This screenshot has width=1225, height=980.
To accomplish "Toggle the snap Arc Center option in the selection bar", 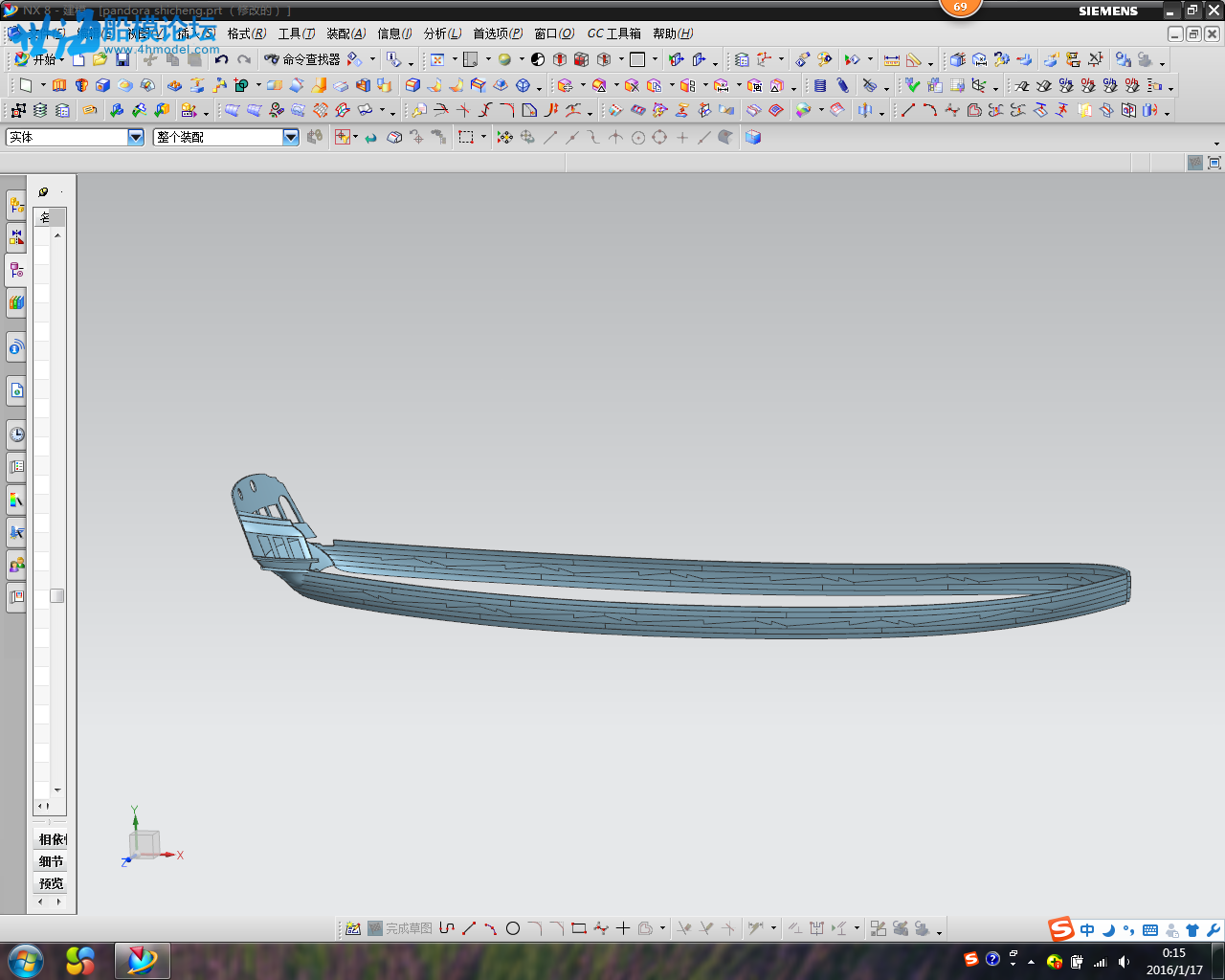I will [x=638, y=137].
